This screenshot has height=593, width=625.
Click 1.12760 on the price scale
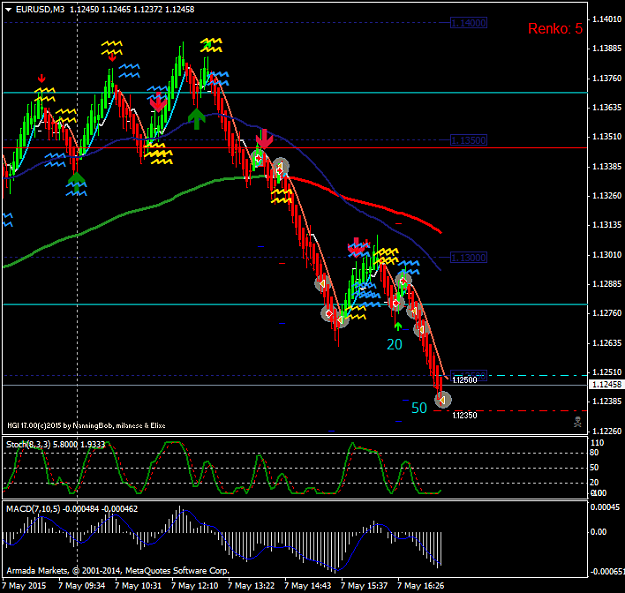coord(607,313)
